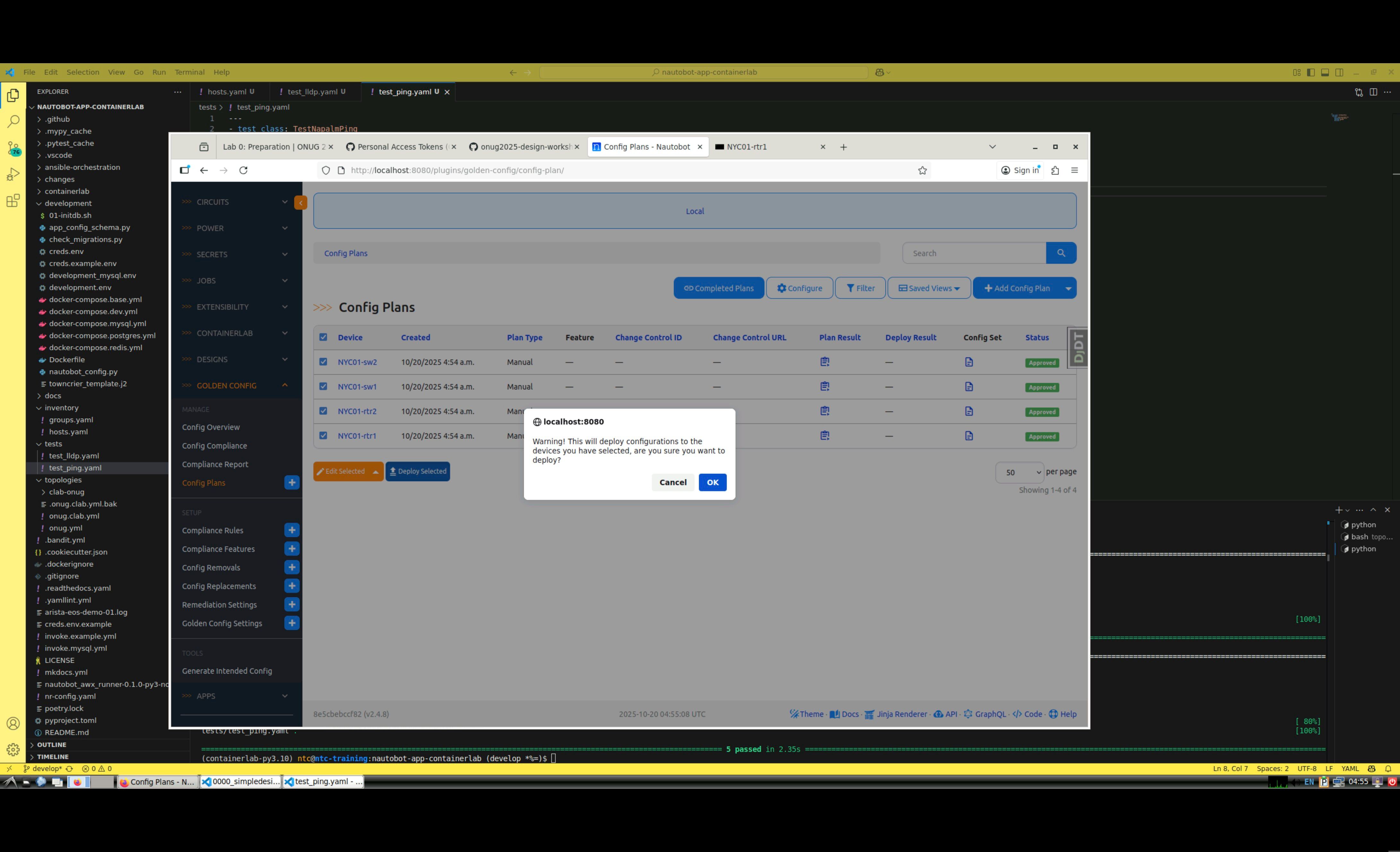Uncheck the NYC01-sw1 row checkbox
This screenshot has width=1400, height=852.
323,386
